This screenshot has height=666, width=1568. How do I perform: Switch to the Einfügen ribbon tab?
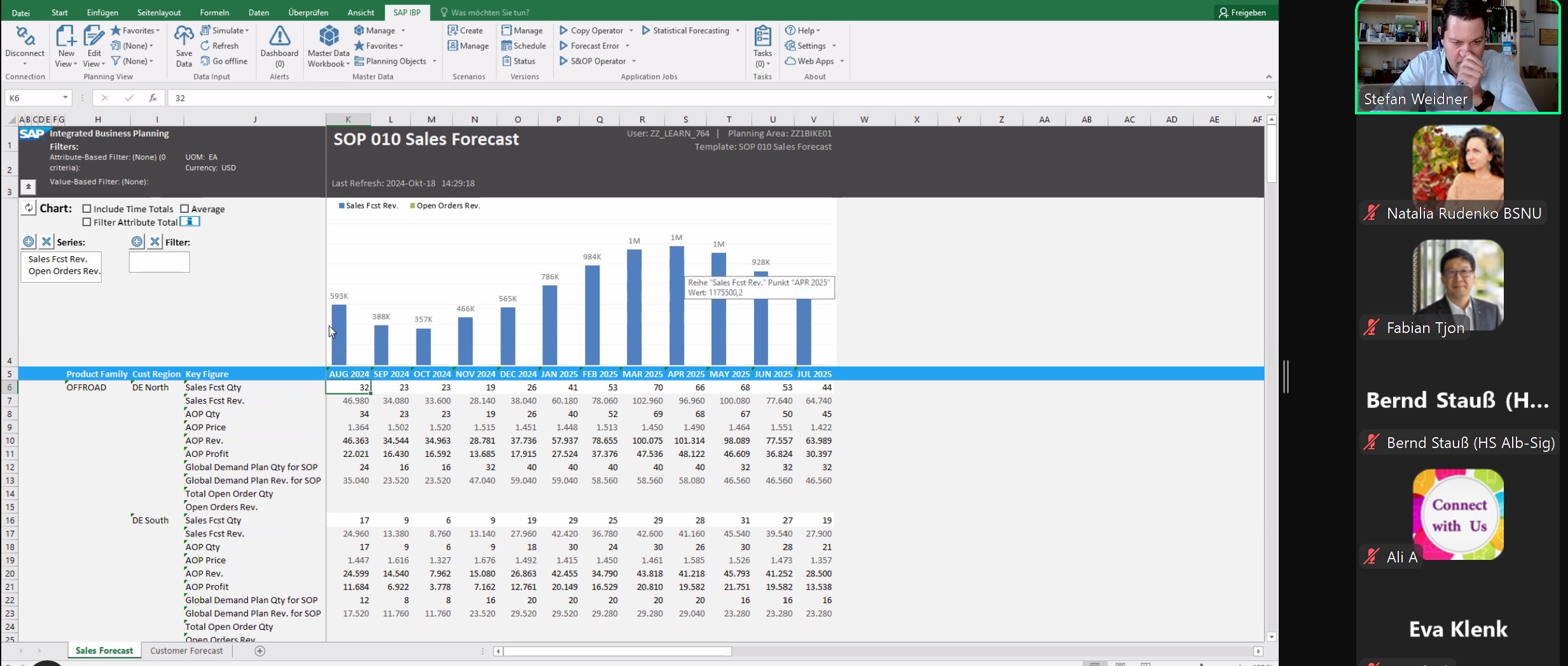click(102, 13)
